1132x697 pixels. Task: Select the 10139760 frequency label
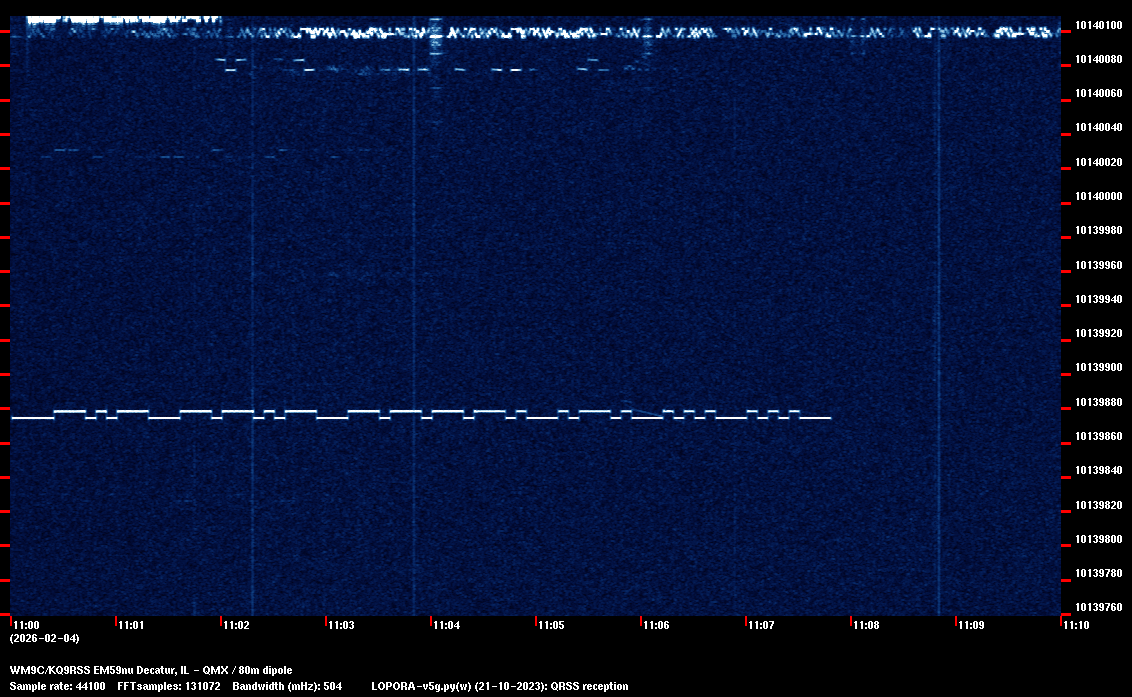[1097, 607]
